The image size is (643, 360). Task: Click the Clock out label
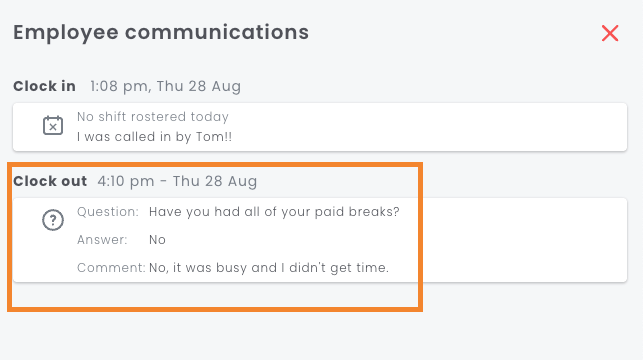(50, 181)
